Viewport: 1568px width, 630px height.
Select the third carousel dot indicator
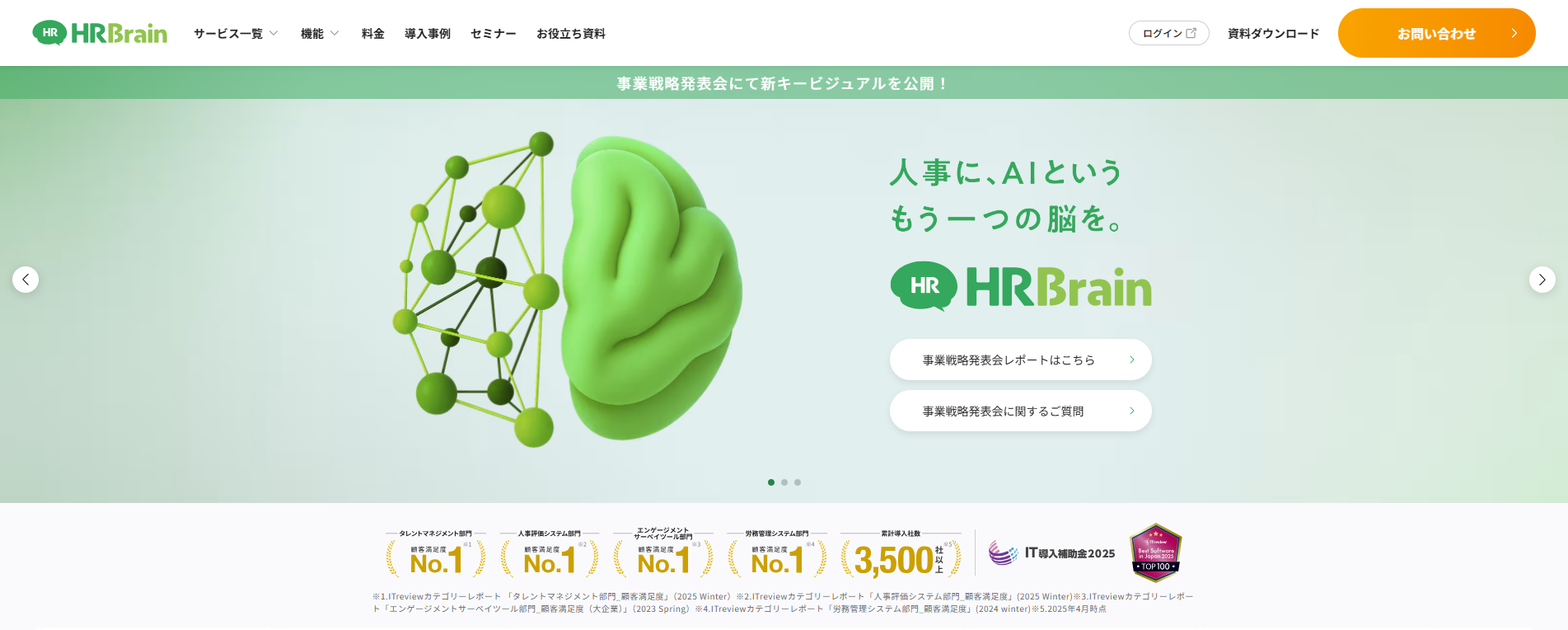[x=798, y=482]
